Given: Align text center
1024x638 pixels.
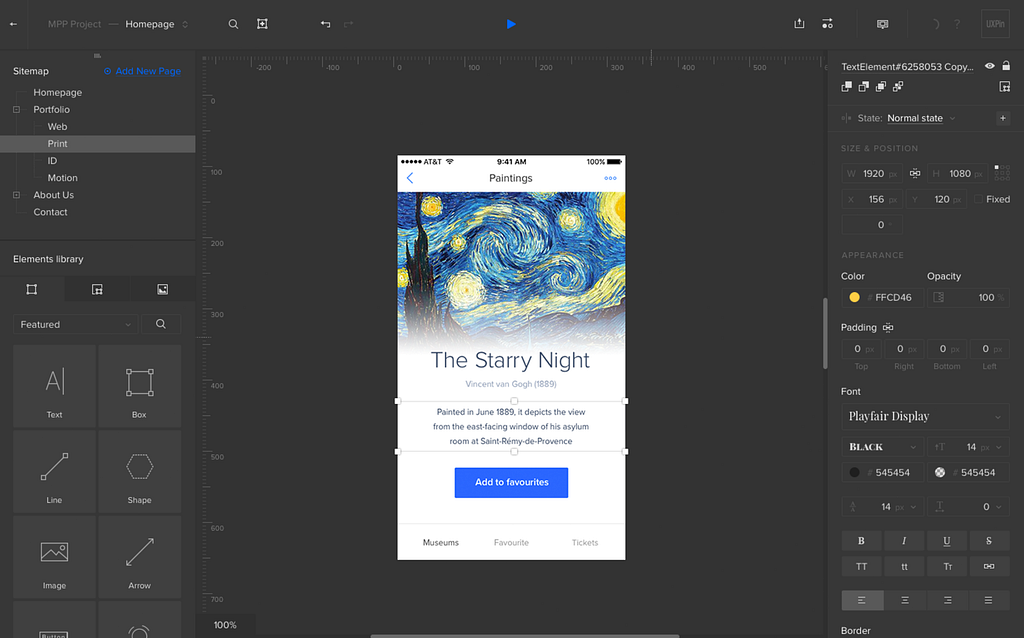Looking at the screenshot, I should coord(904,600).
